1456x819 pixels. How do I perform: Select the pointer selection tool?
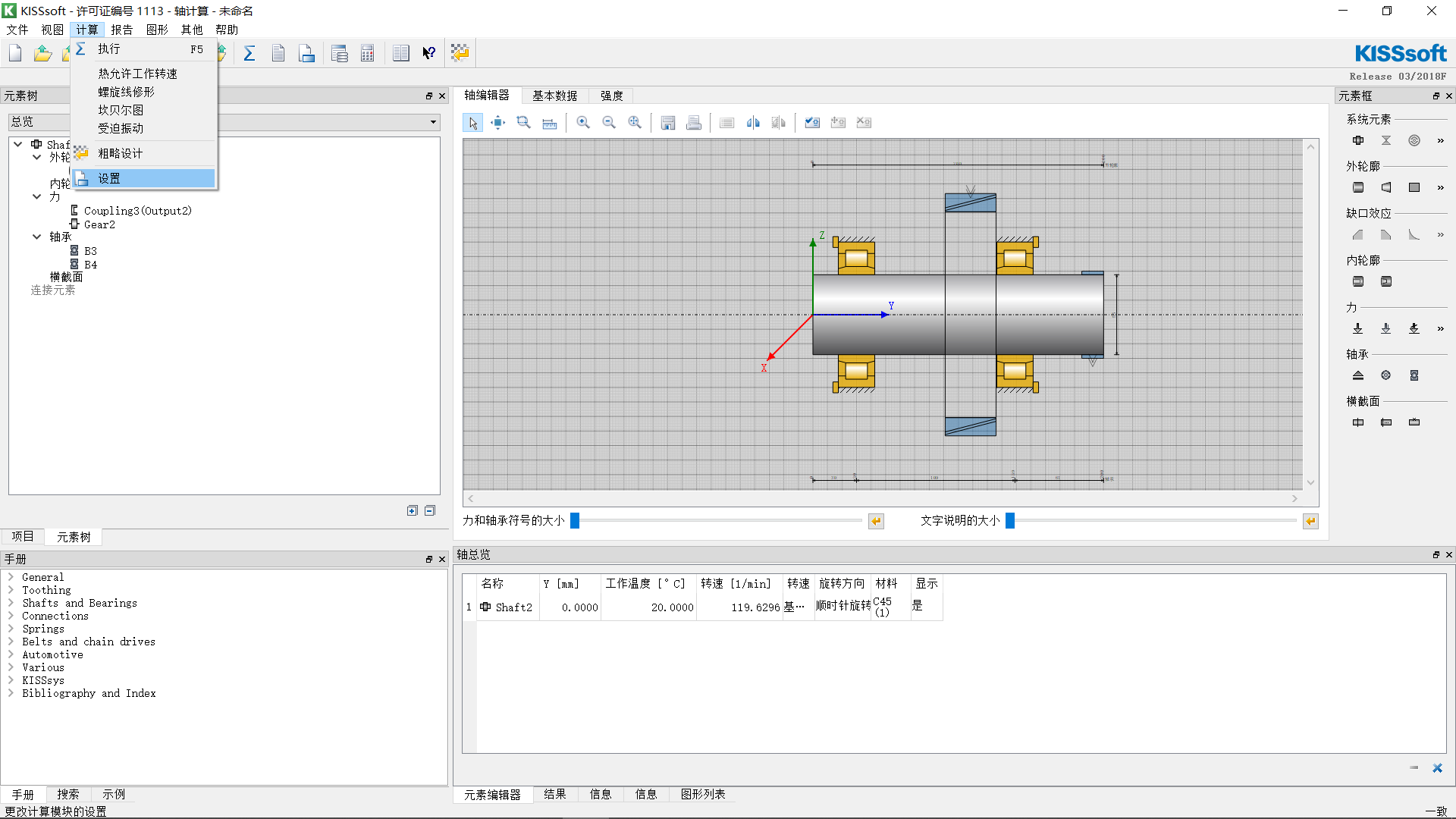[472, 123]
